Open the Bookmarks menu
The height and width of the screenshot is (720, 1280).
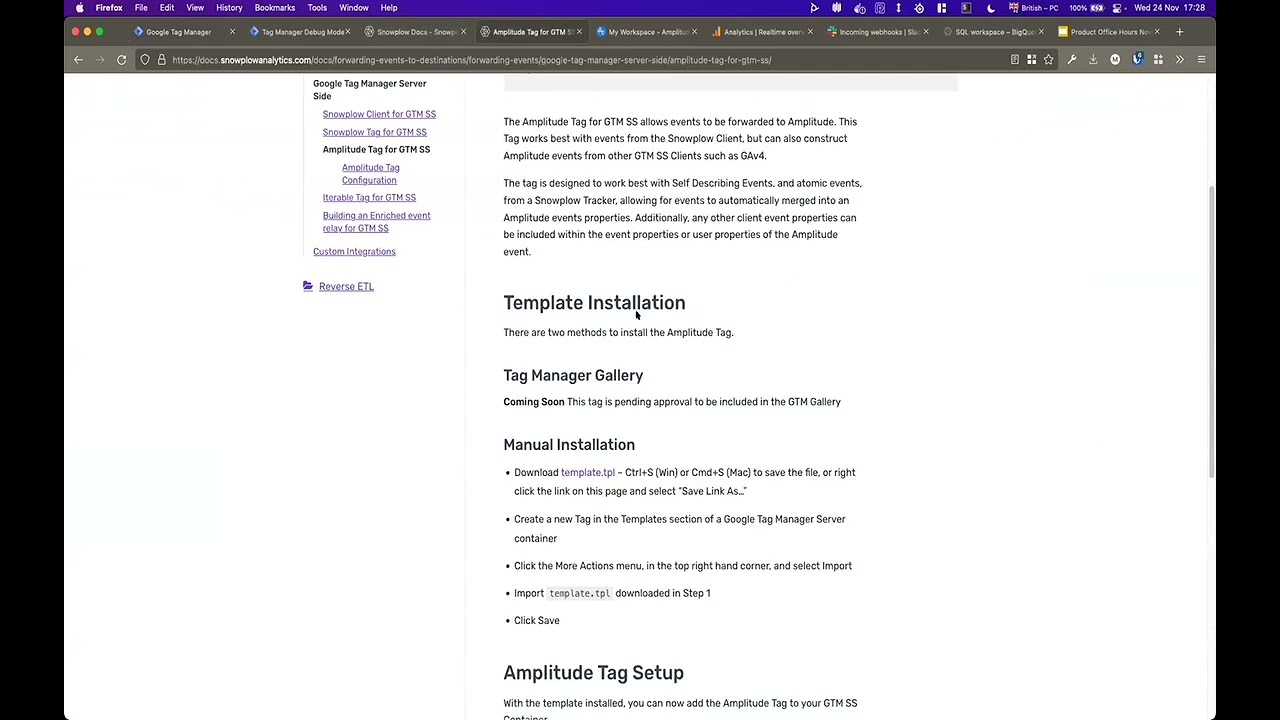275,8
